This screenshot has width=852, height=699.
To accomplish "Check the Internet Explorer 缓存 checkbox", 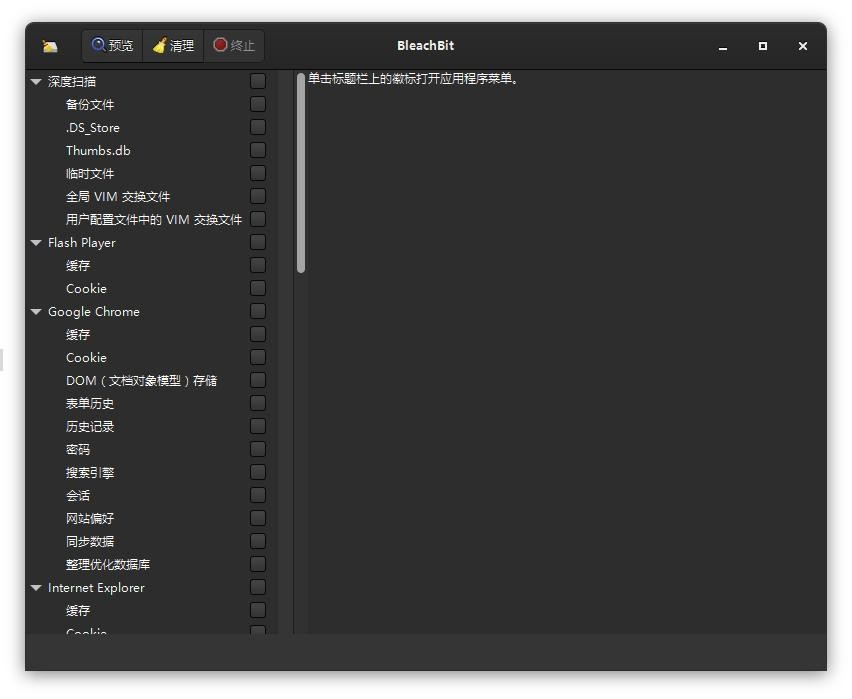I will point(258,610).
